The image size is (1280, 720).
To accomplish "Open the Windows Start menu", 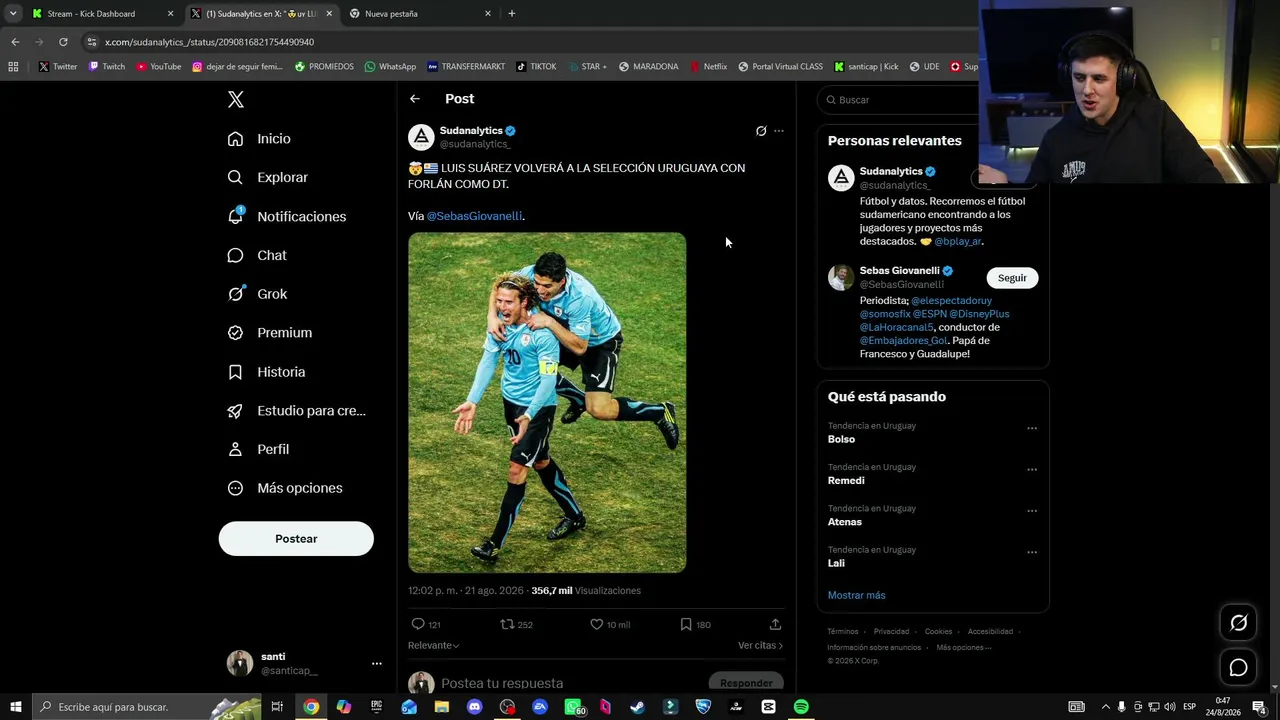I will pyautogui.click(x=15, y=707).
